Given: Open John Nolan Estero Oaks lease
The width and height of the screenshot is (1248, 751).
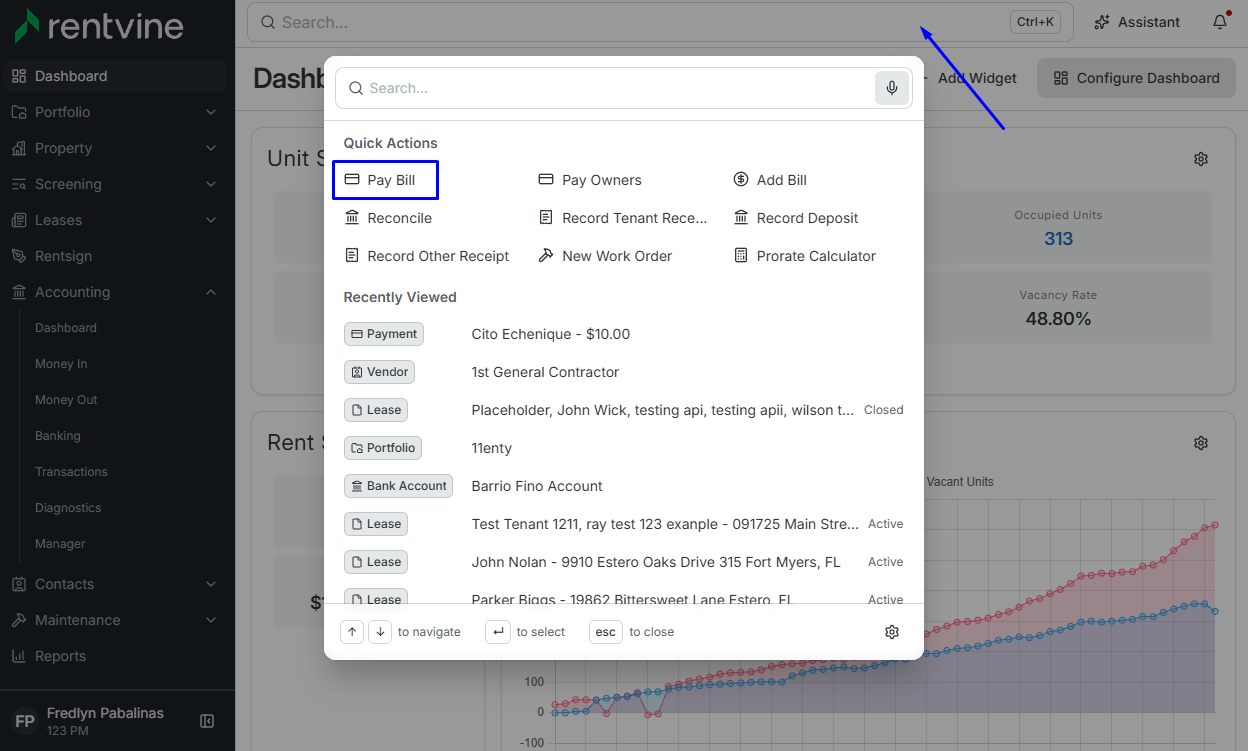Looking at the screenshot, I should [x=624, y=562].
